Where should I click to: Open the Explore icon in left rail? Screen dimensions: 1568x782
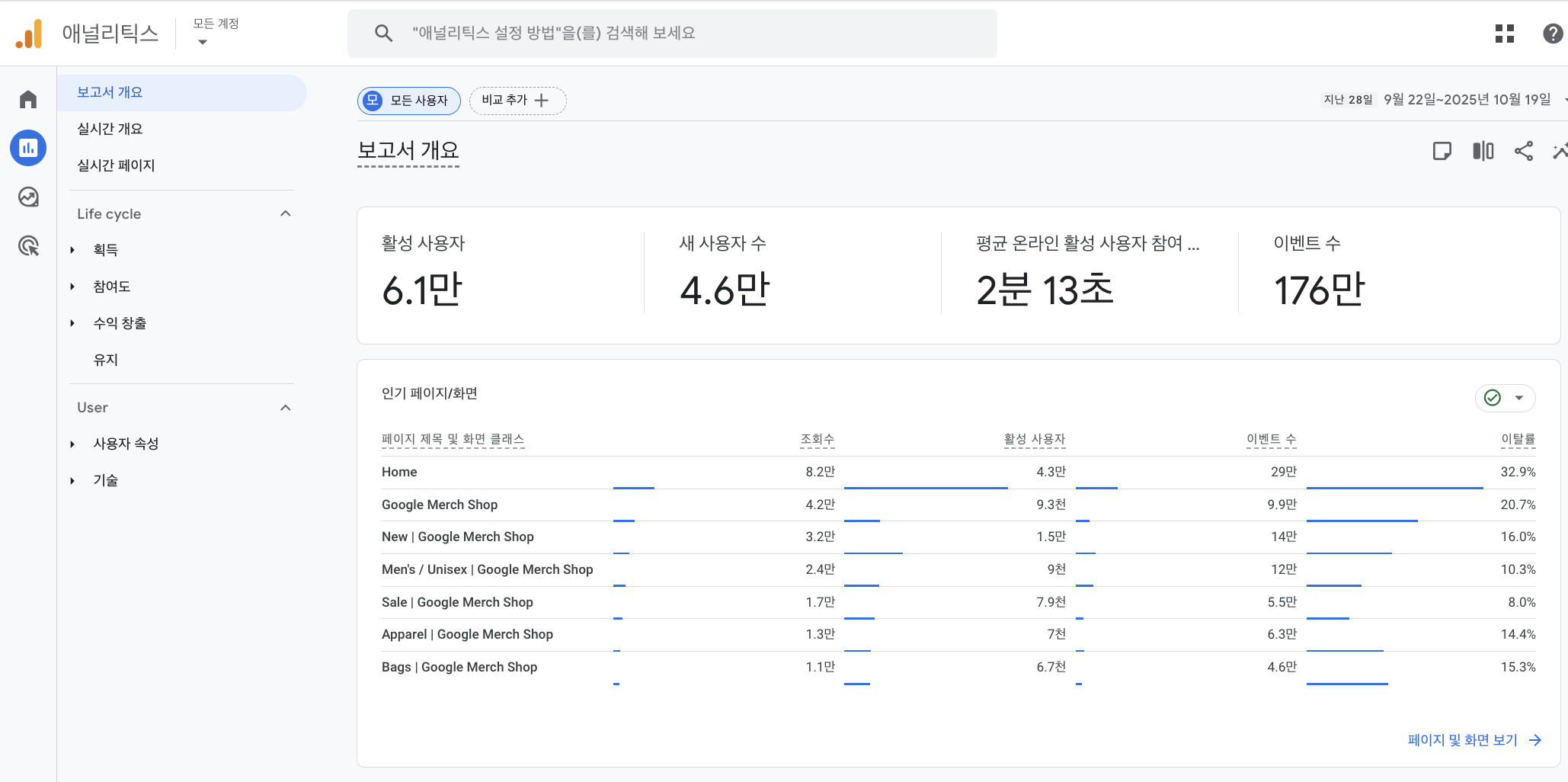coord(28,197)
